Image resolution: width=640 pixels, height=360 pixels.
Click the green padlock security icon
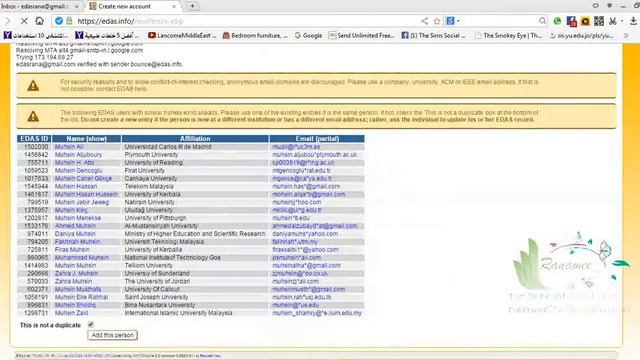pyautogui.click(x=69, y=21)
